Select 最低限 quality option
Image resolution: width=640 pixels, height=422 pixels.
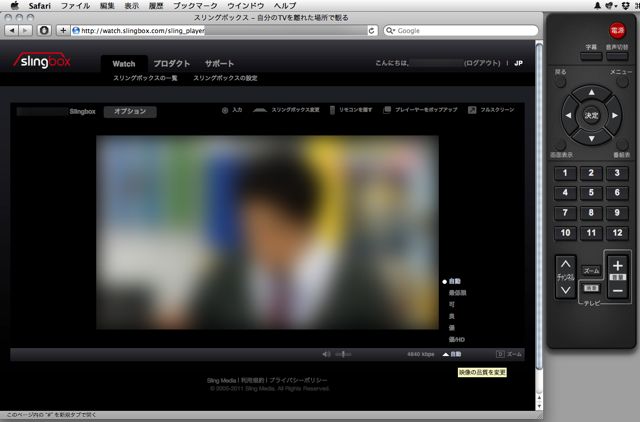457,293
